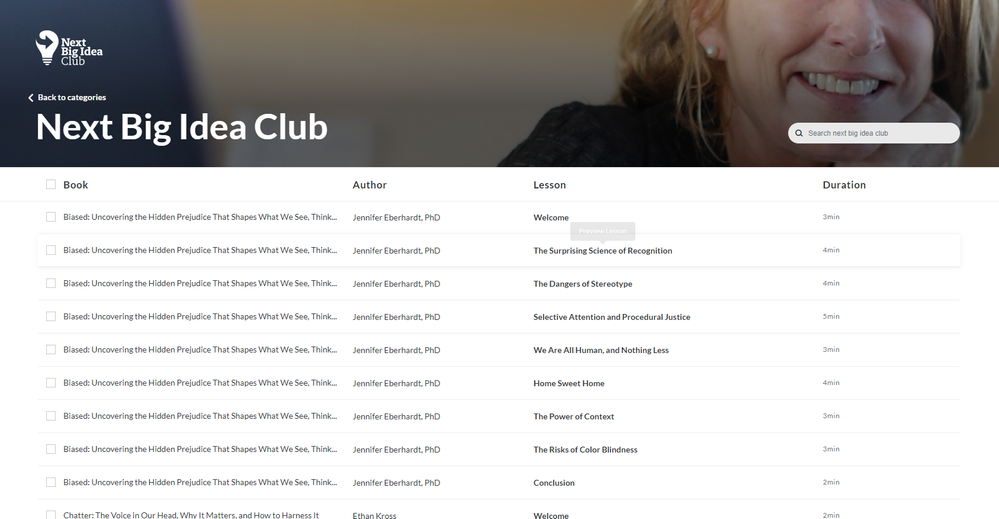Screen dimensions: 999x519
Task: Tick checkbox for the Home Sweet Home row
Action: (51, 383)
